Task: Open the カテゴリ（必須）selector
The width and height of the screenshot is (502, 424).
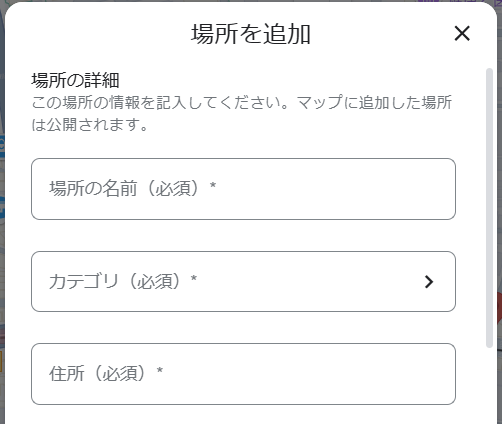Action: (243, 282)
